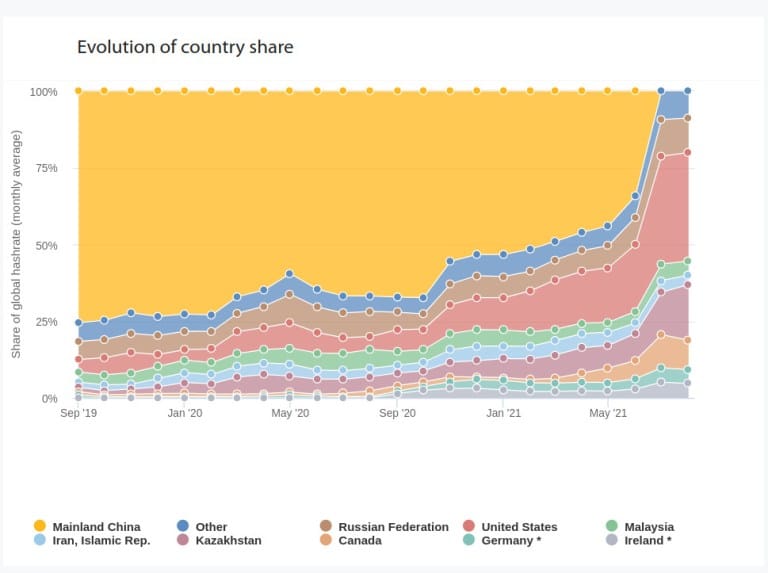Select the first Other data point at Sep '19

tap(78, 323)
